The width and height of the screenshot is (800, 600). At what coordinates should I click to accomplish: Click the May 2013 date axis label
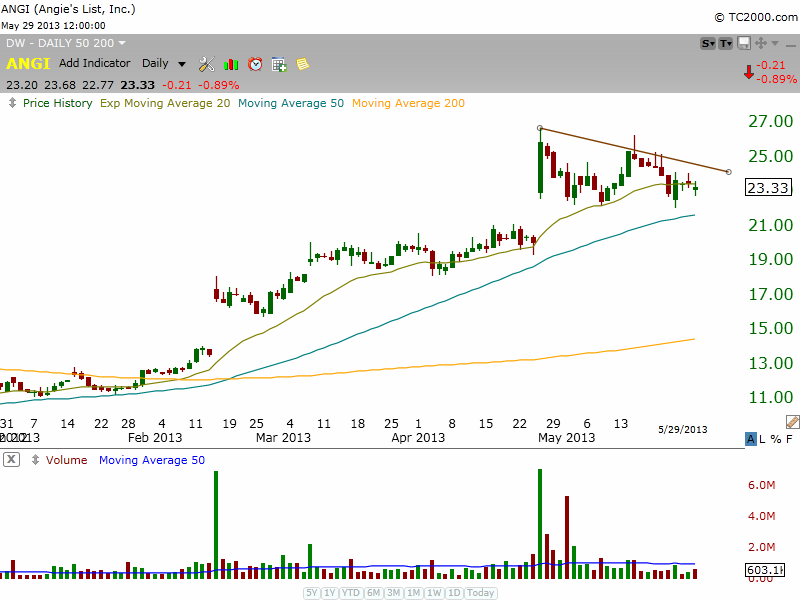[x=566, y=438]
